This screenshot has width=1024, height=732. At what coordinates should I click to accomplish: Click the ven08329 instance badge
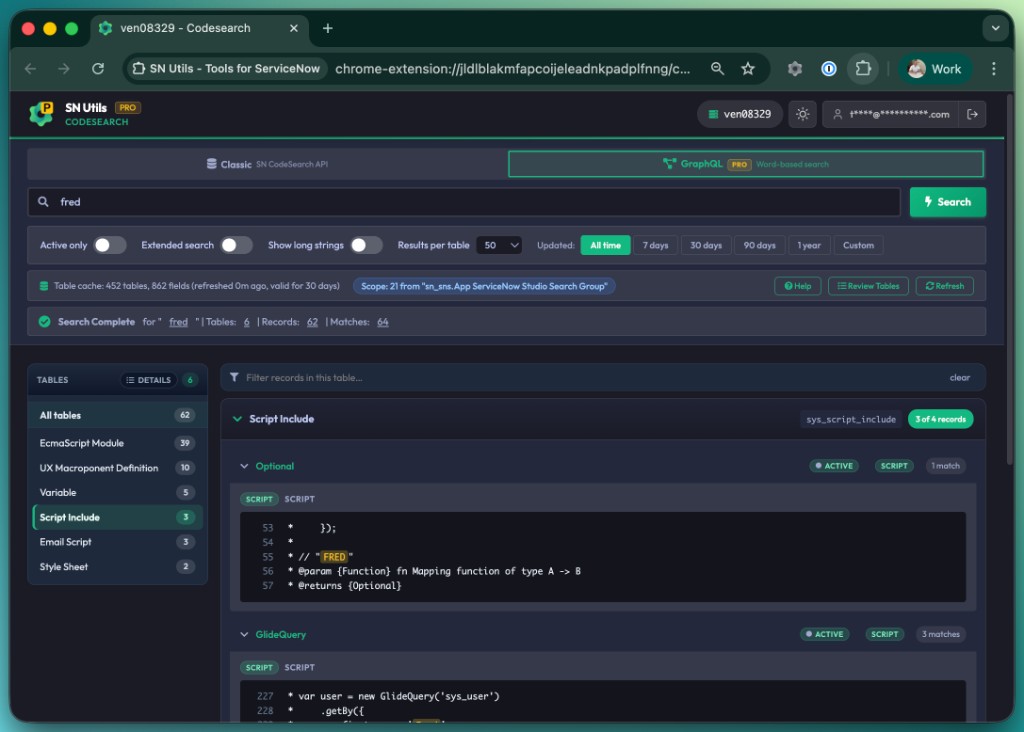coord(739,114)
